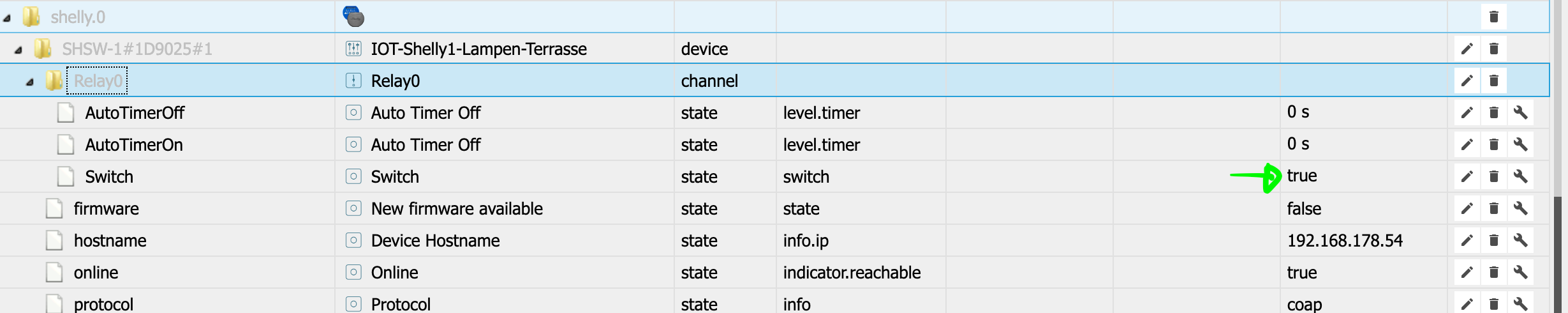Click the firmware value showing false

click(1304, 209)
